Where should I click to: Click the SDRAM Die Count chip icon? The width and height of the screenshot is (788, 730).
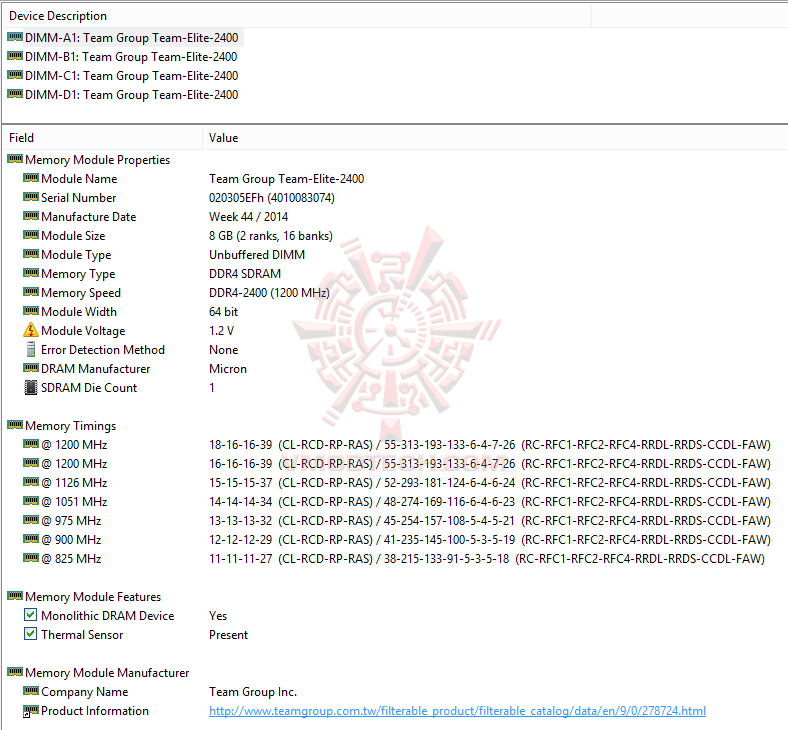pyautogui.click(x=31, y=387)
